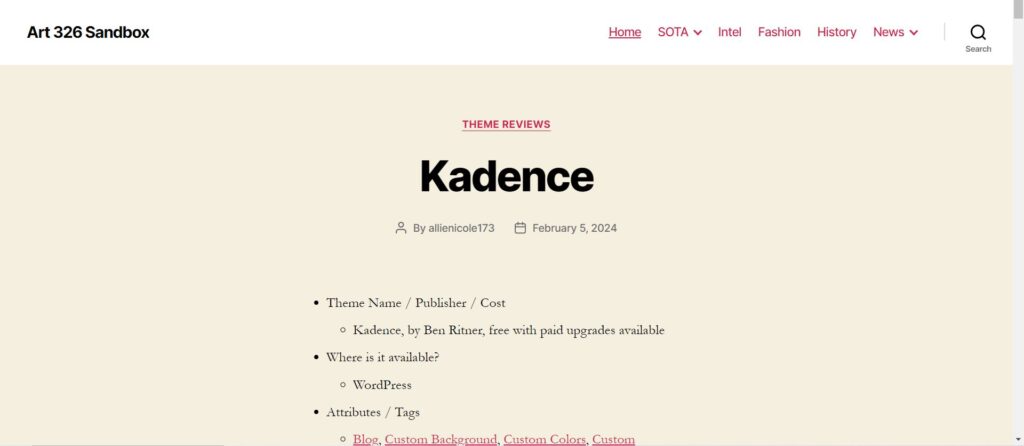Open the Custom Colors tag link

544,439
